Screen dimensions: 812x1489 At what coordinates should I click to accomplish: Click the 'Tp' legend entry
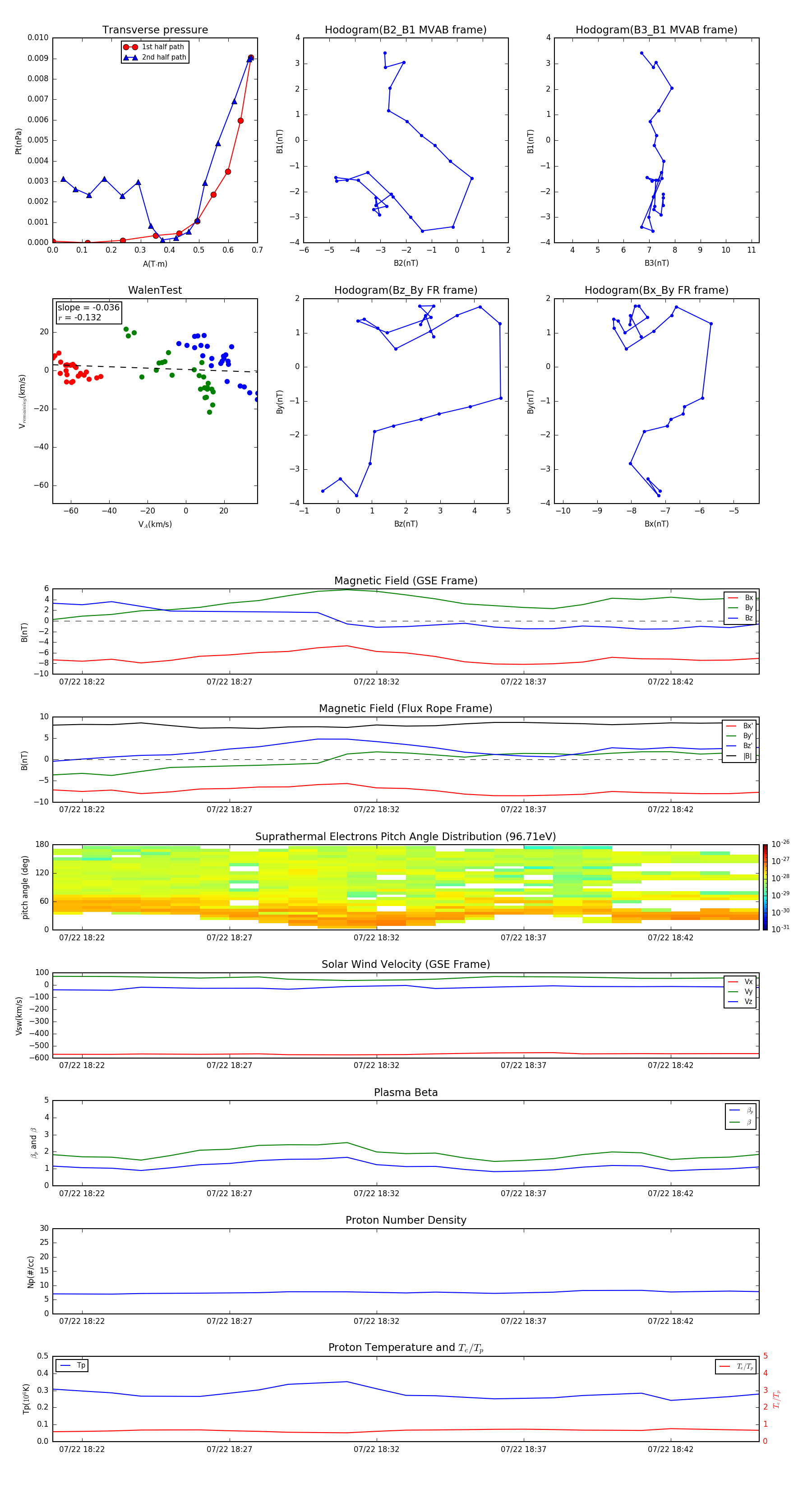tap(72, 1365)
